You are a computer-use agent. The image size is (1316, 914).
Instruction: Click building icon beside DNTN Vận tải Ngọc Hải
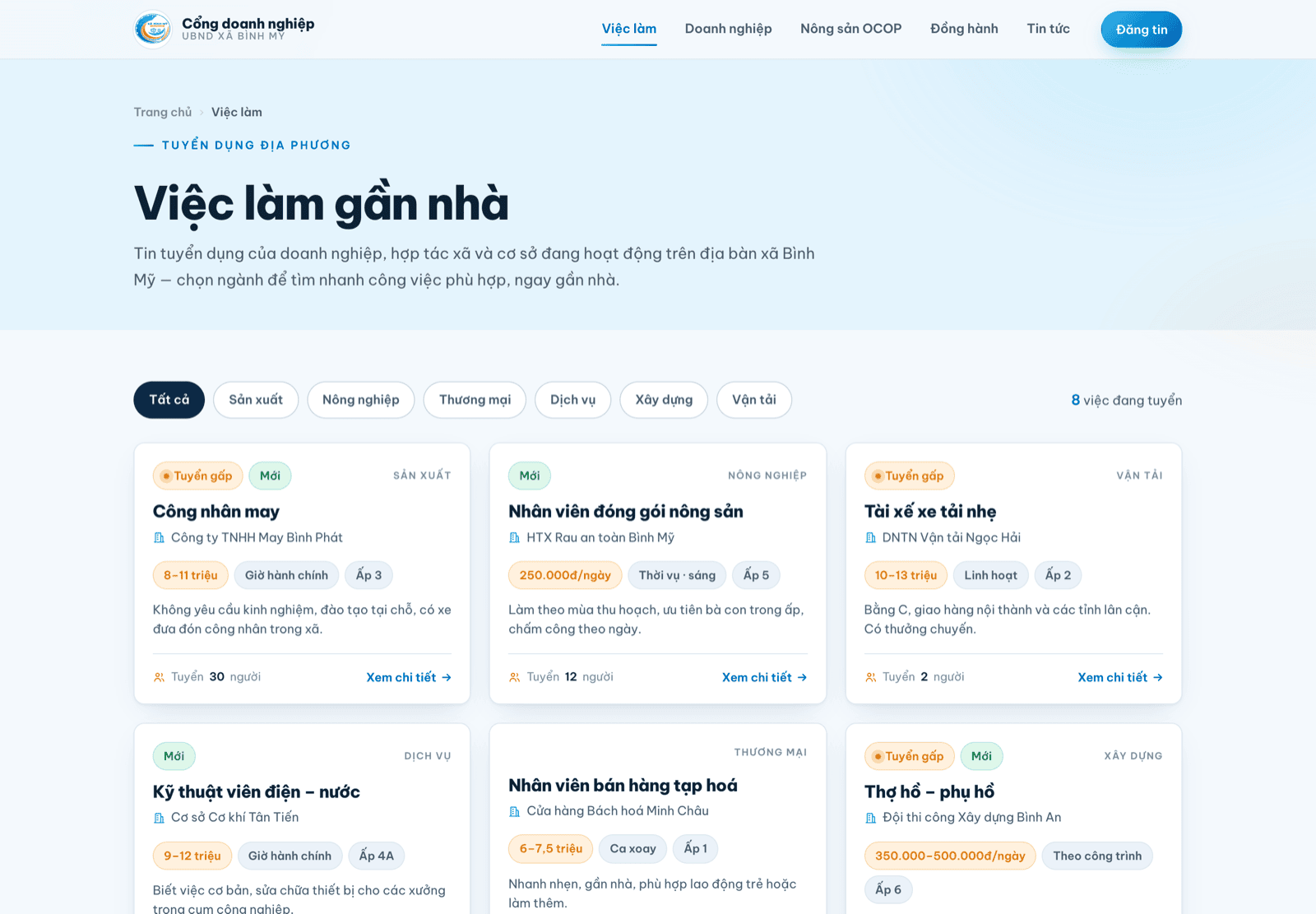click(871, 538)
